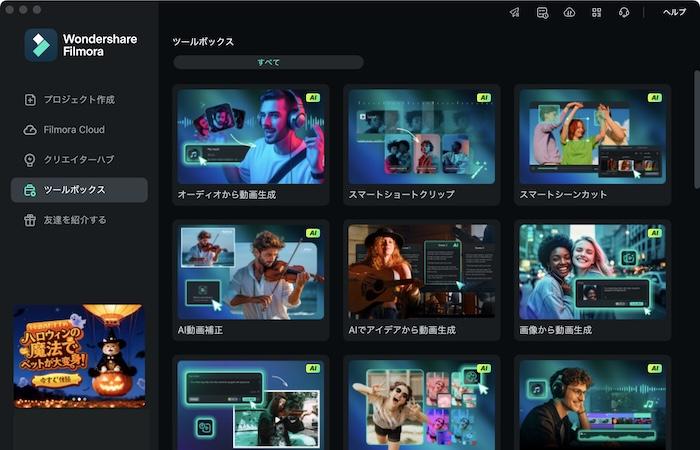Open 画像から動画生成 tool card
700x450 pixels.
coord(592,280)
